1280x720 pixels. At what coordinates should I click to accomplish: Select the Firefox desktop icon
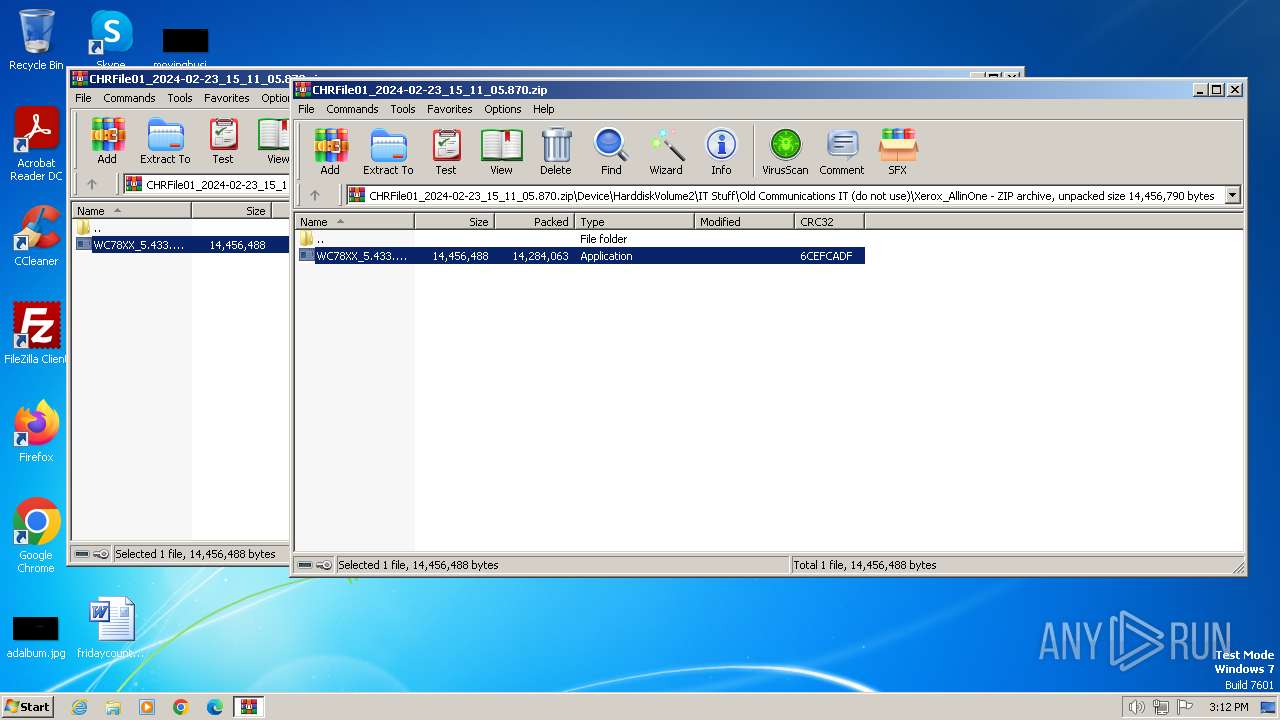click(36, 432)
